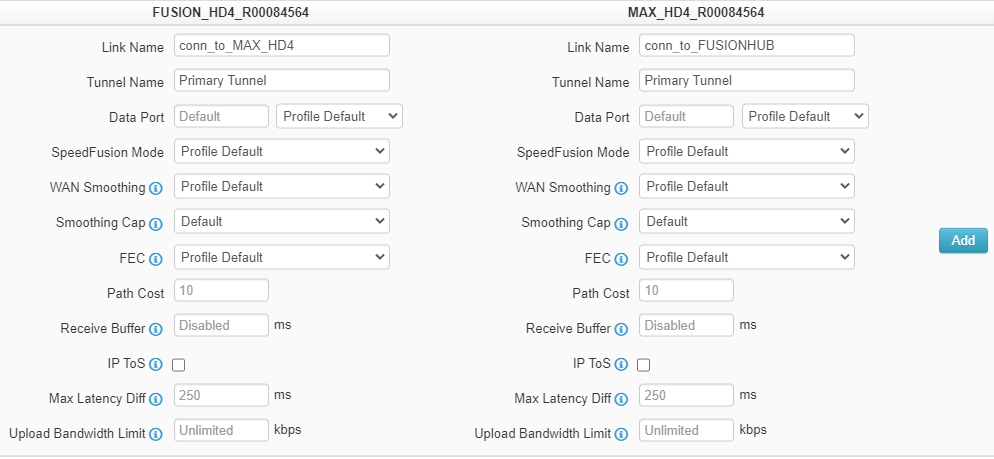The width and height of the screenshot is (994, 459).
Task: Open WAN Smoothing info icon for FUSION_HD4
Action: (155, 188)
